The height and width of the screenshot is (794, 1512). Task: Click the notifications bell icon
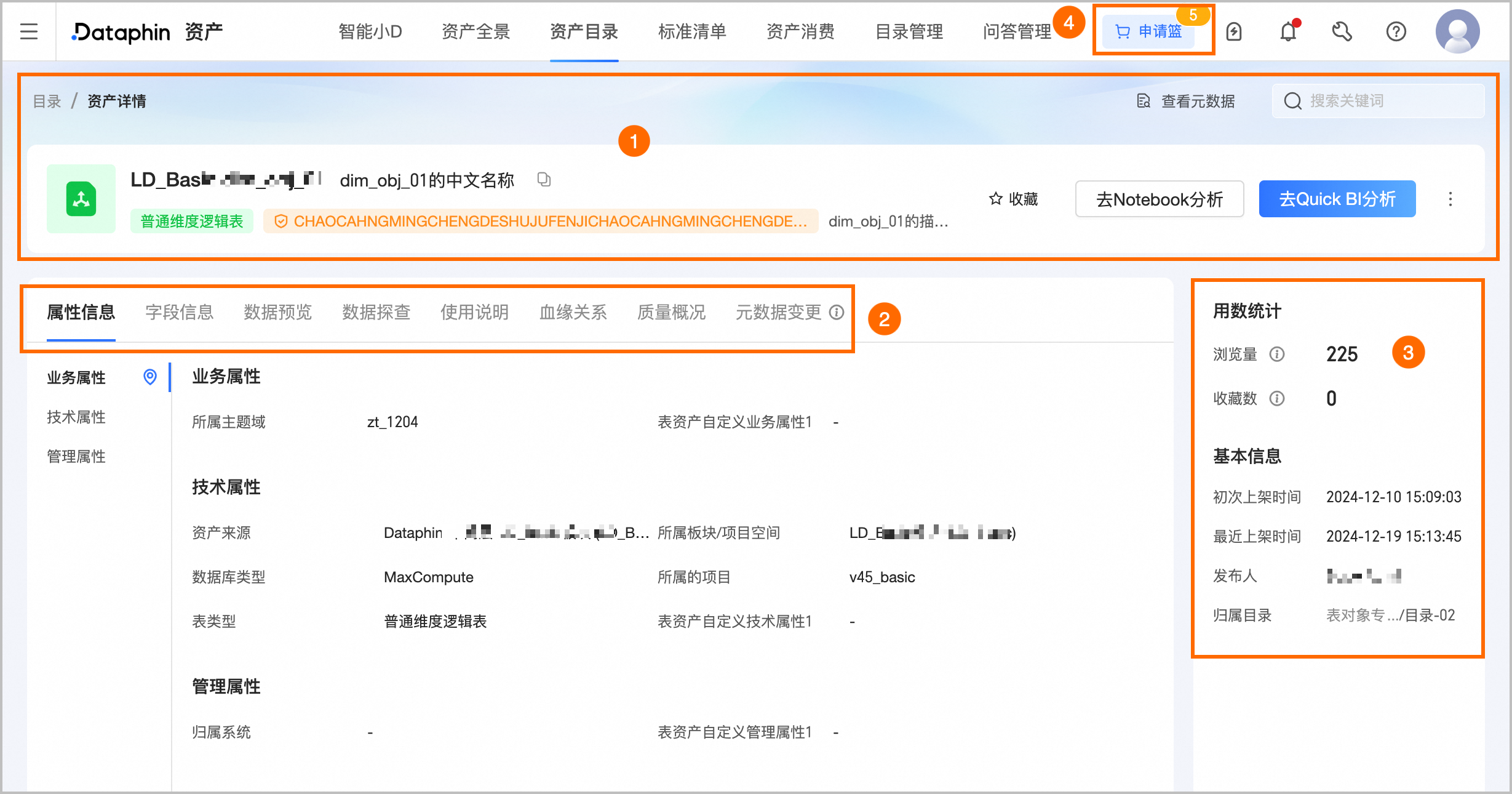pos(1287,31)
